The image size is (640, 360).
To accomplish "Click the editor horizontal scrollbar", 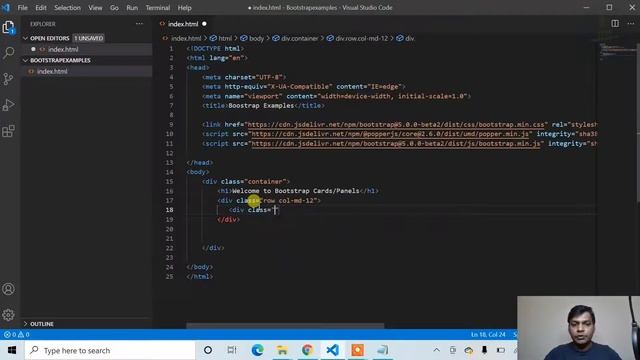I will 285,325.
